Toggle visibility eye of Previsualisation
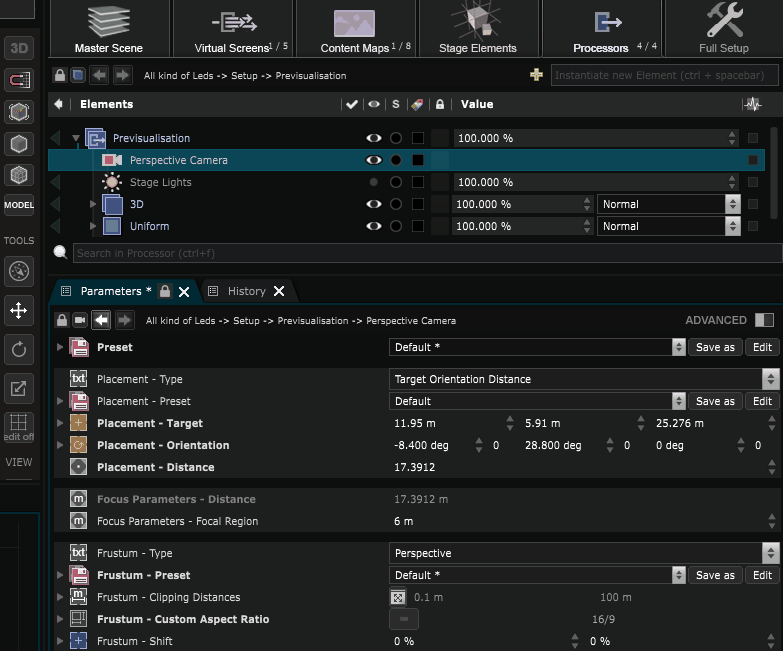 pos(374,138)
